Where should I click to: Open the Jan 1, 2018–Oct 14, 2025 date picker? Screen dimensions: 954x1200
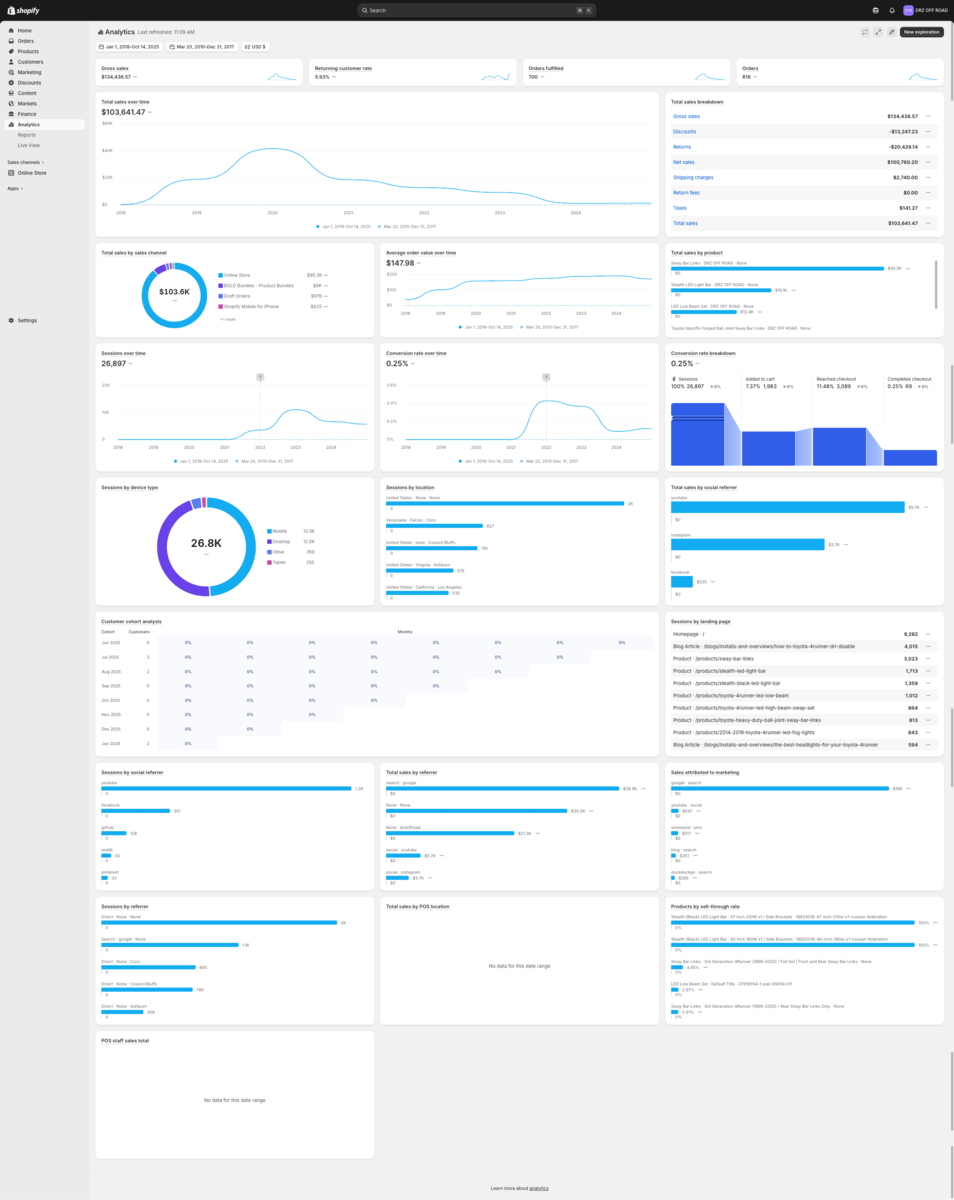pyautogui.click(x=129, y=47)
